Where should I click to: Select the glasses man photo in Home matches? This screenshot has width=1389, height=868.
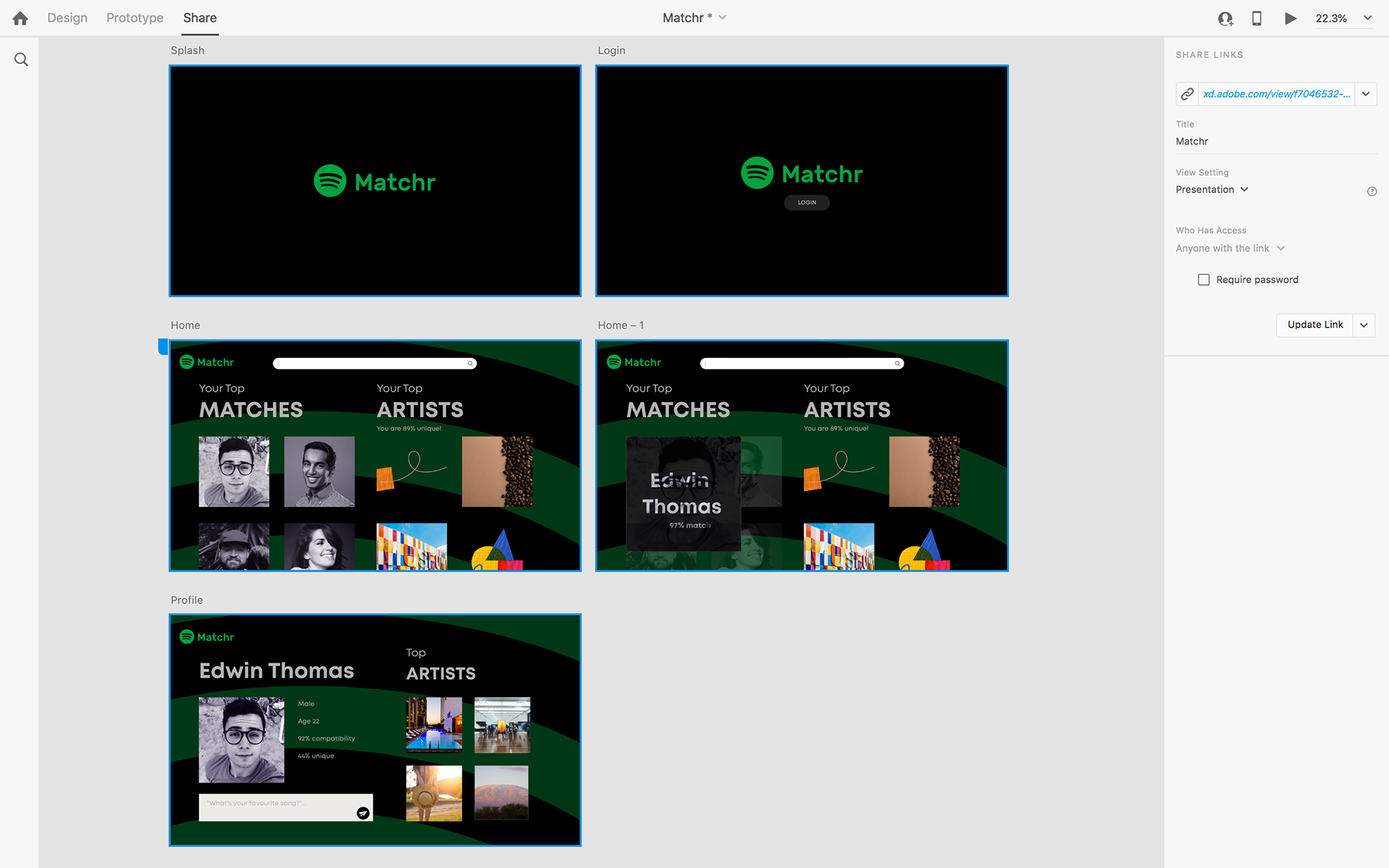pyautogui.click(x=234, y=472)
